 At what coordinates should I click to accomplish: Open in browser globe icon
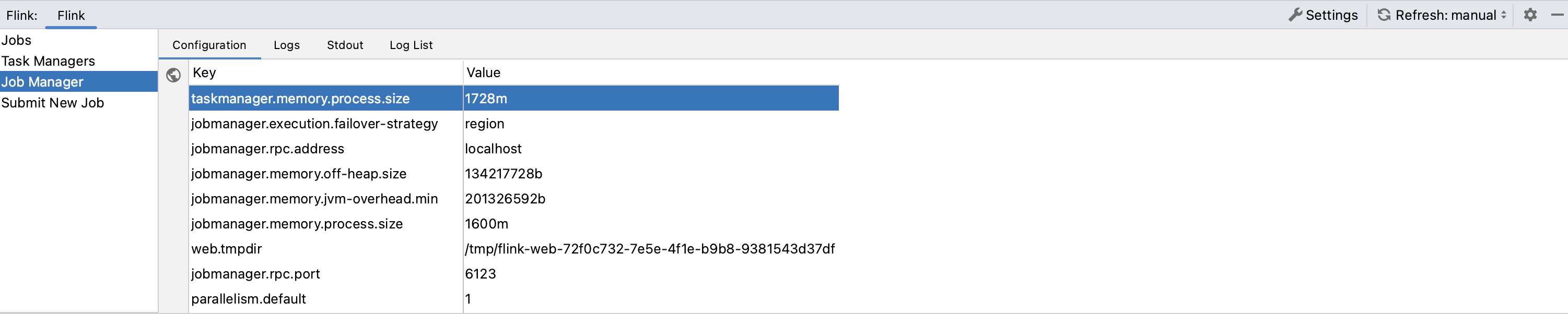[173, 75]
